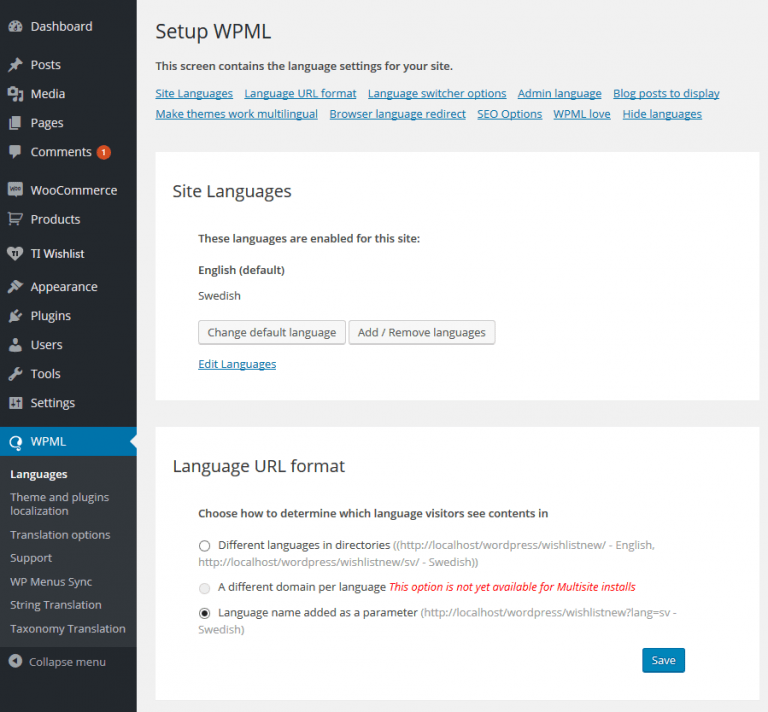Open Comments menu item
The width and height of the screenshot is (768, 712).
coord(61,152)
